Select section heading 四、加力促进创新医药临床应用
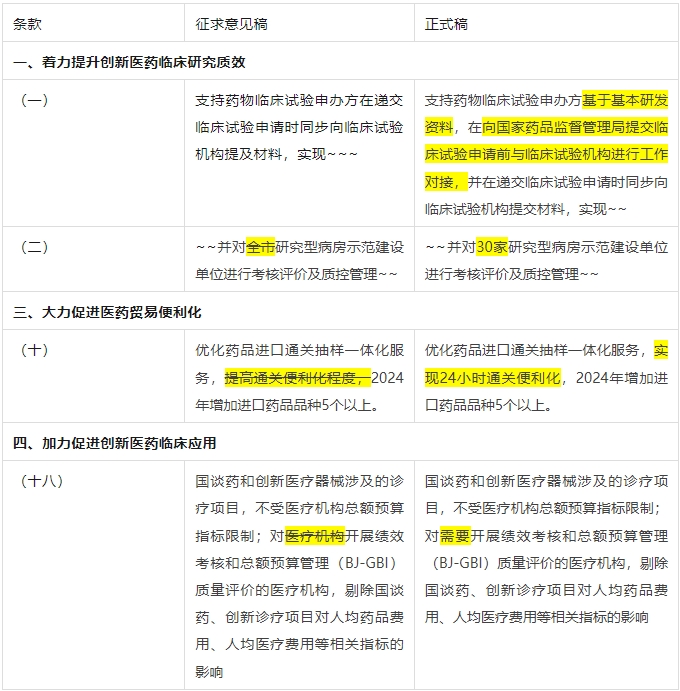The height and width of the screenshot is (691, 680). [x=115, y=442]
